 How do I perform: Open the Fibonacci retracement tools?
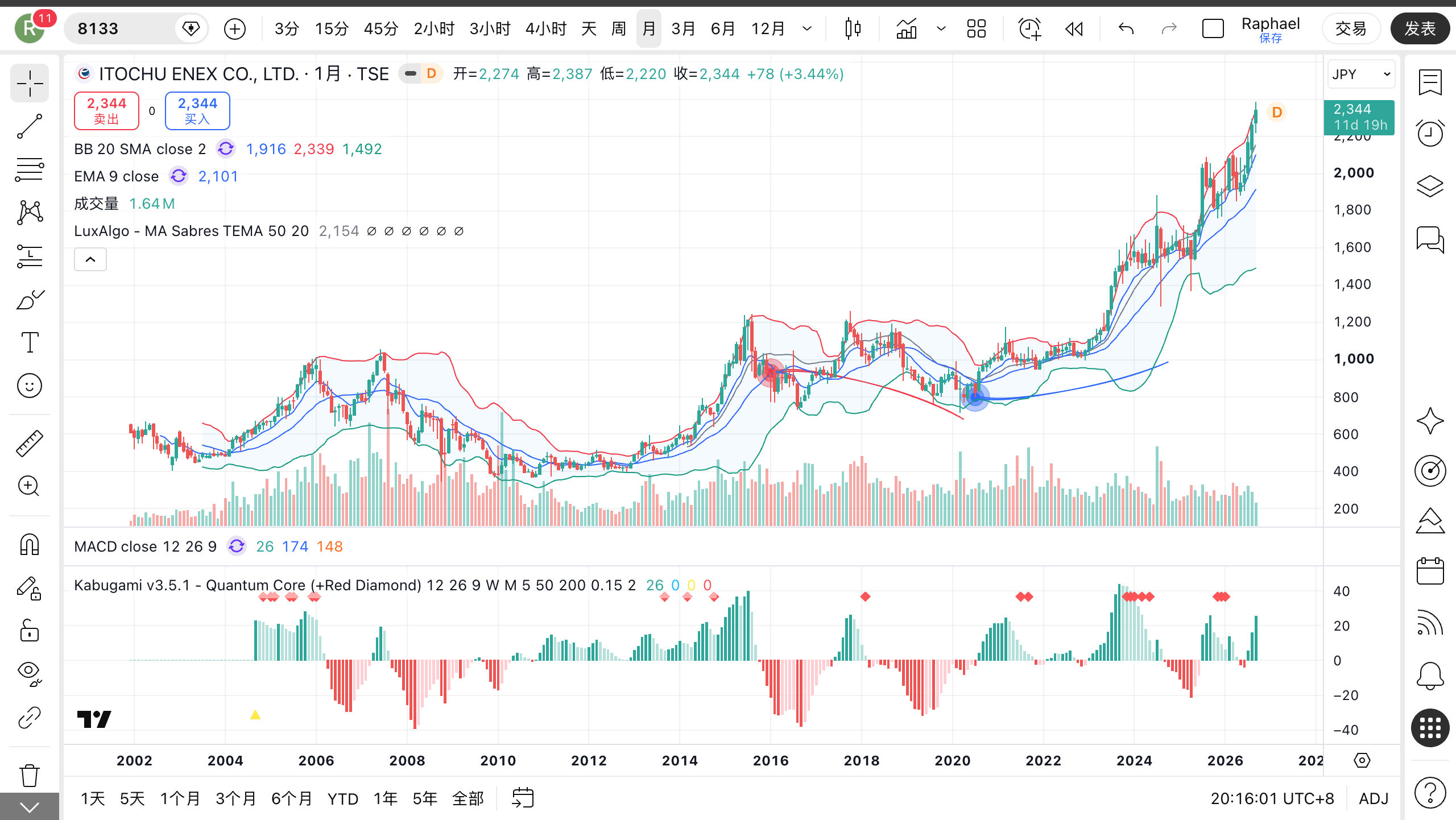[x=30, y=169]
